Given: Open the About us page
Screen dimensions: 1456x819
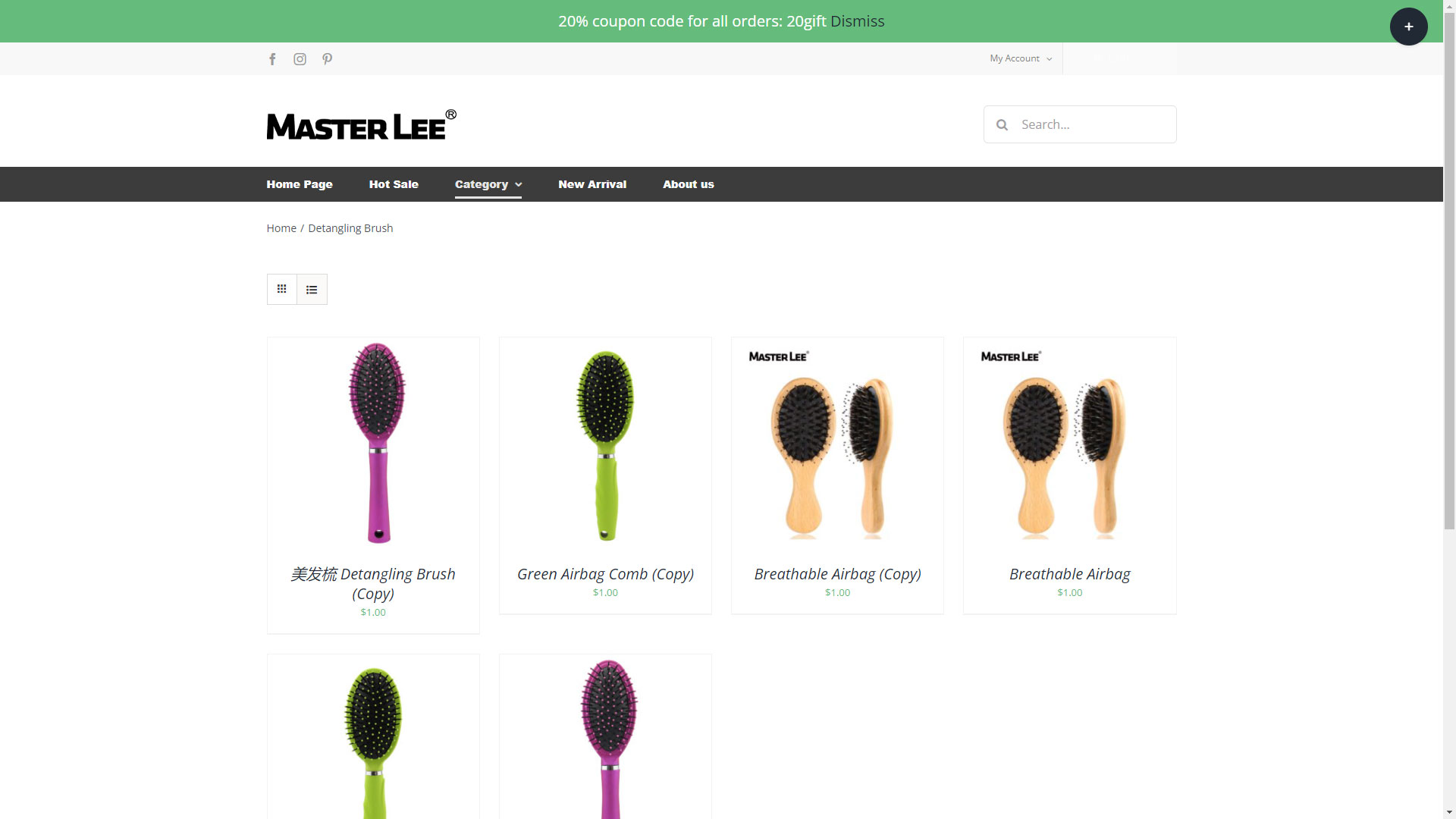Looking at the screenshot, I should (689, 184).
